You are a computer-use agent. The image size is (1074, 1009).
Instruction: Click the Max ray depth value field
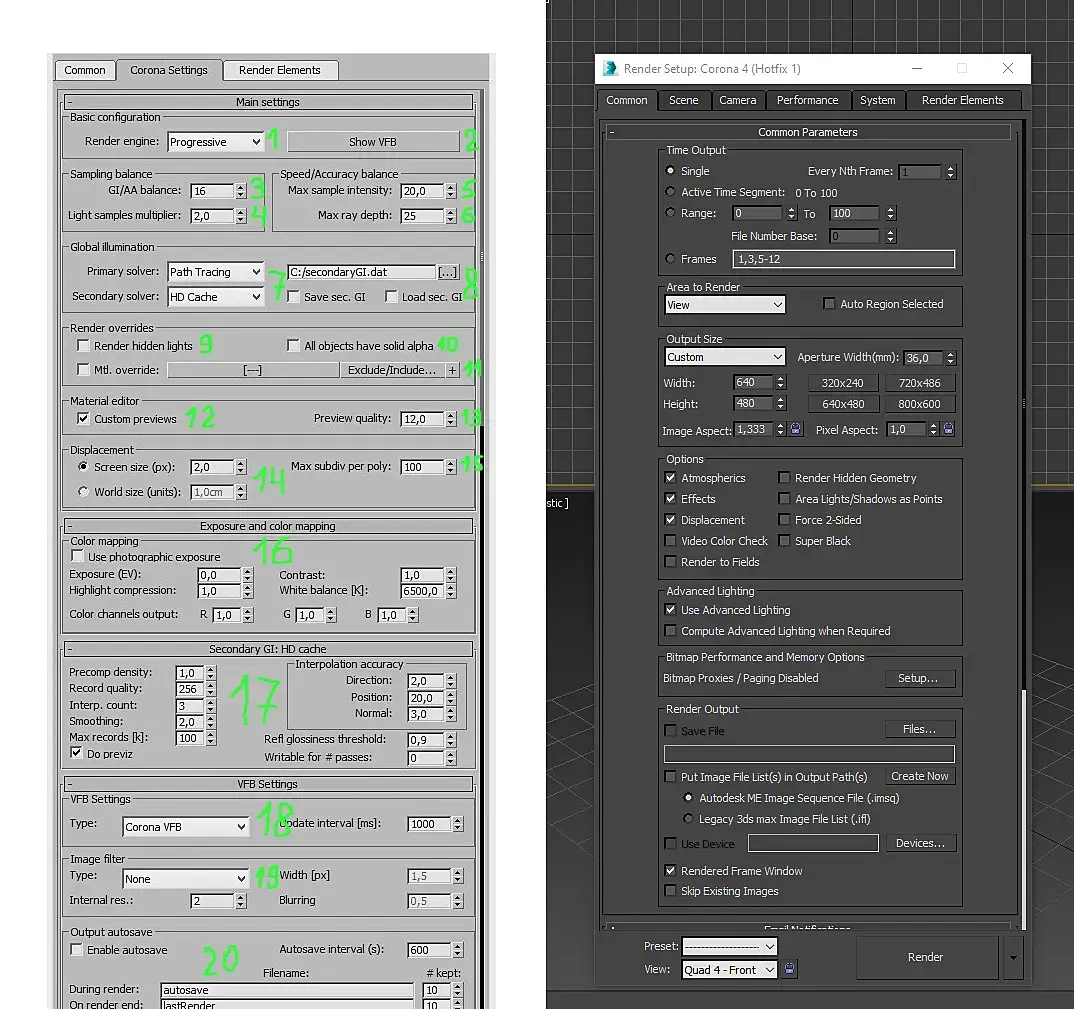(422, 216)
